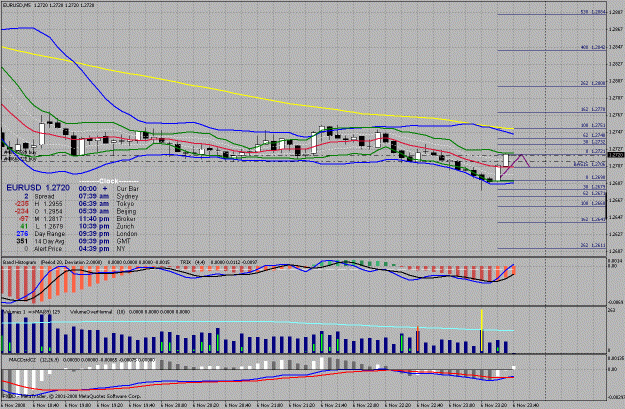This screenshot has width=625, height=409.
Task: Click the Volumes indicator label
Action: click(x=32, y=312)
